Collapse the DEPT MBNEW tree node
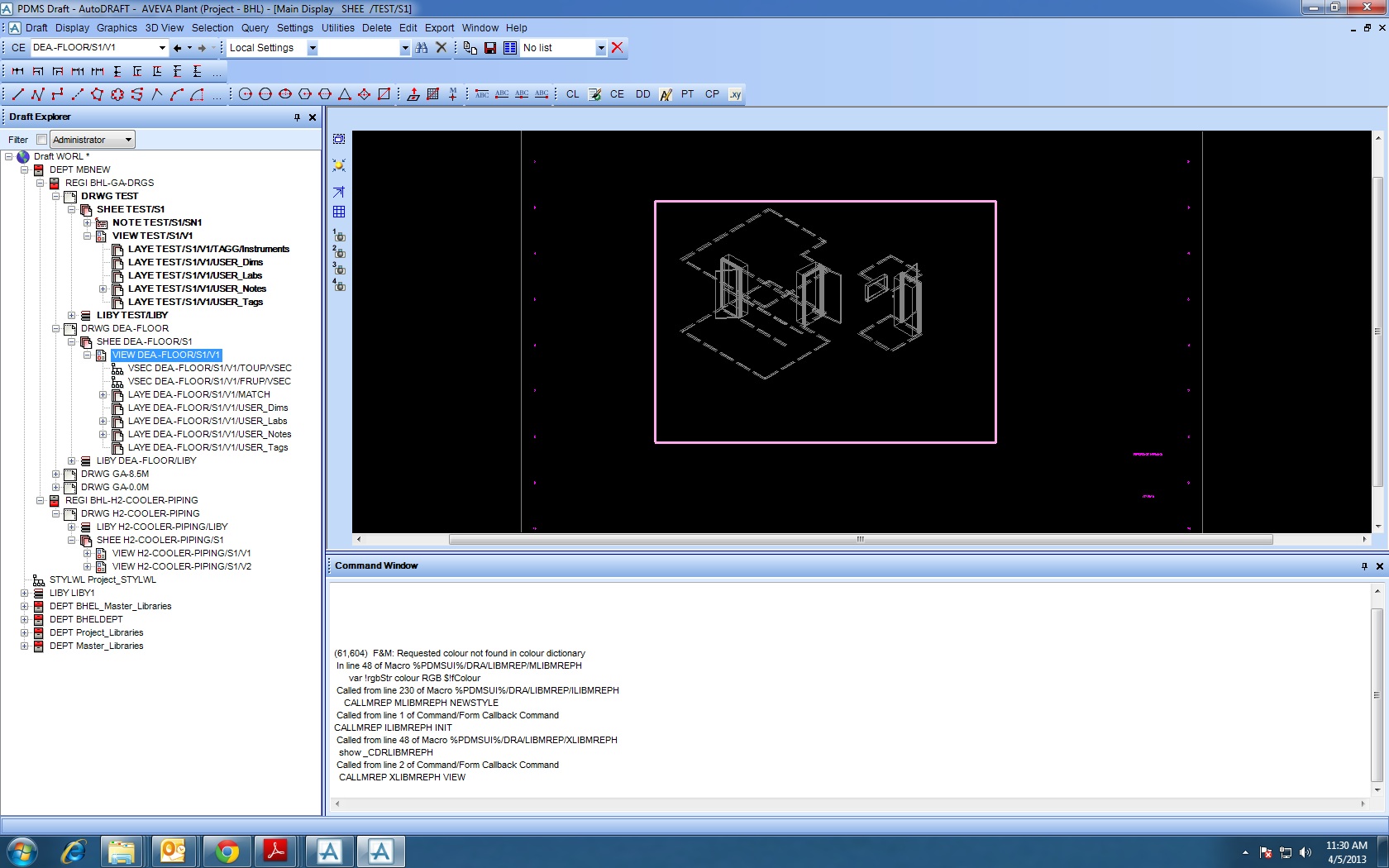1389x868 pixels. pyautogui.click(x=24, y=169)
